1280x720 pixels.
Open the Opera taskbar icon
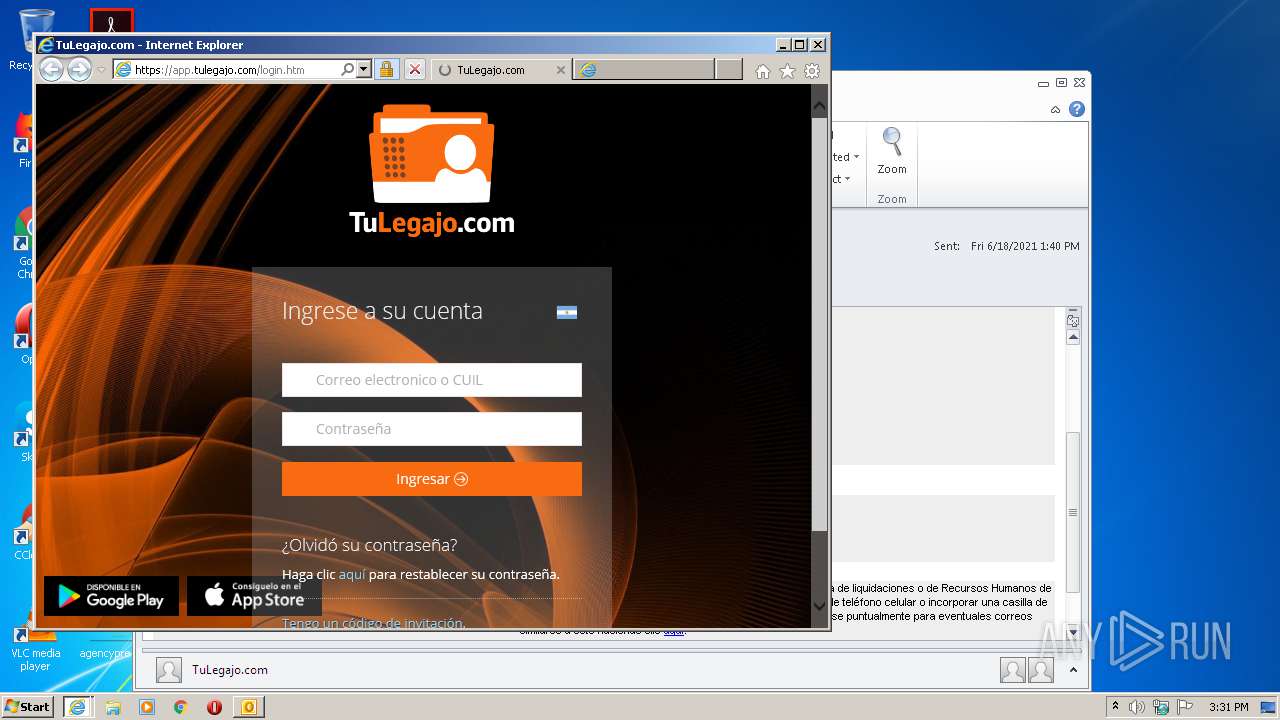tap(214, 707)
